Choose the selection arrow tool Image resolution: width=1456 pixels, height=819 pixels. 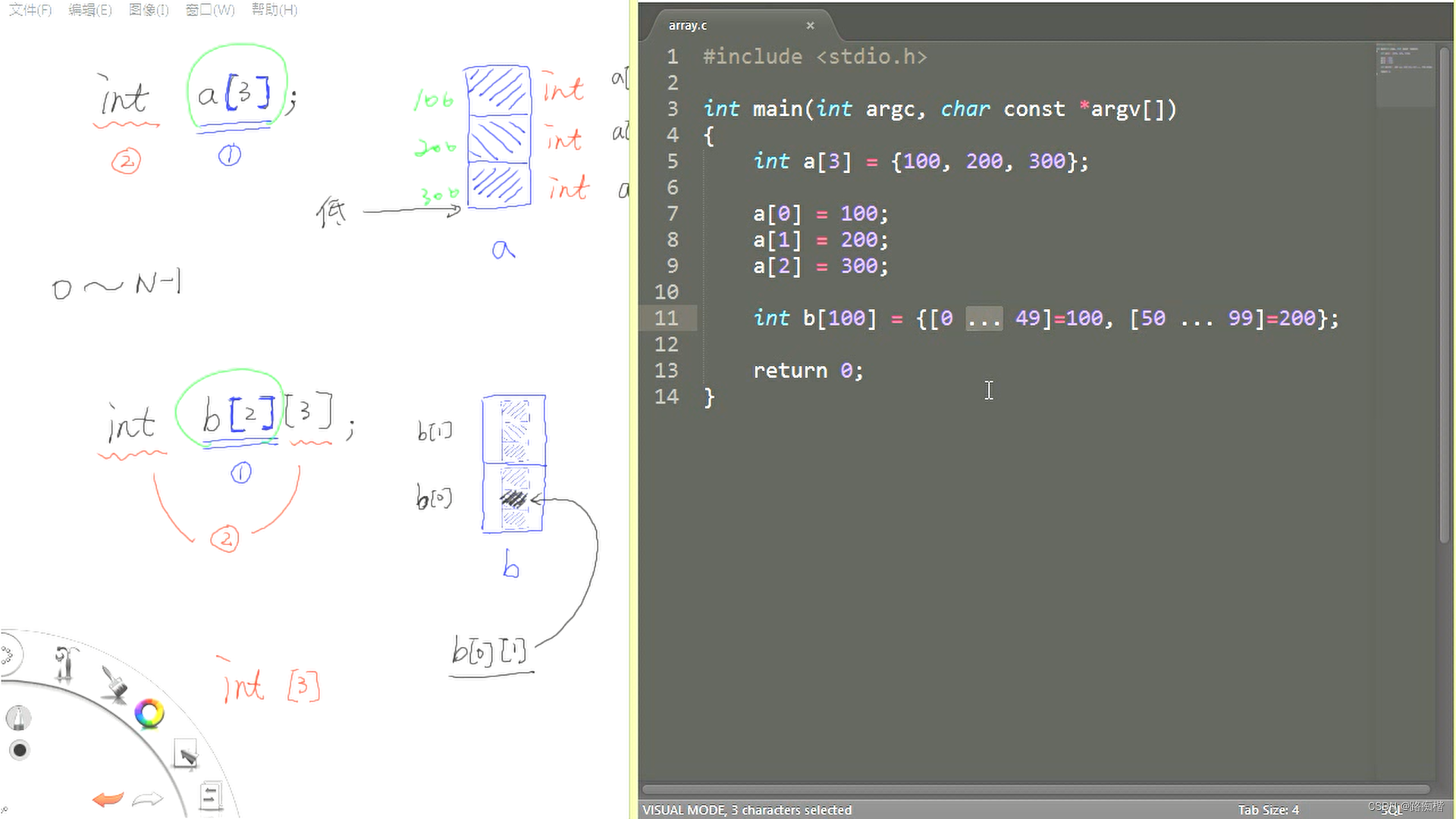pyautogui.click(x=186, y=755)
